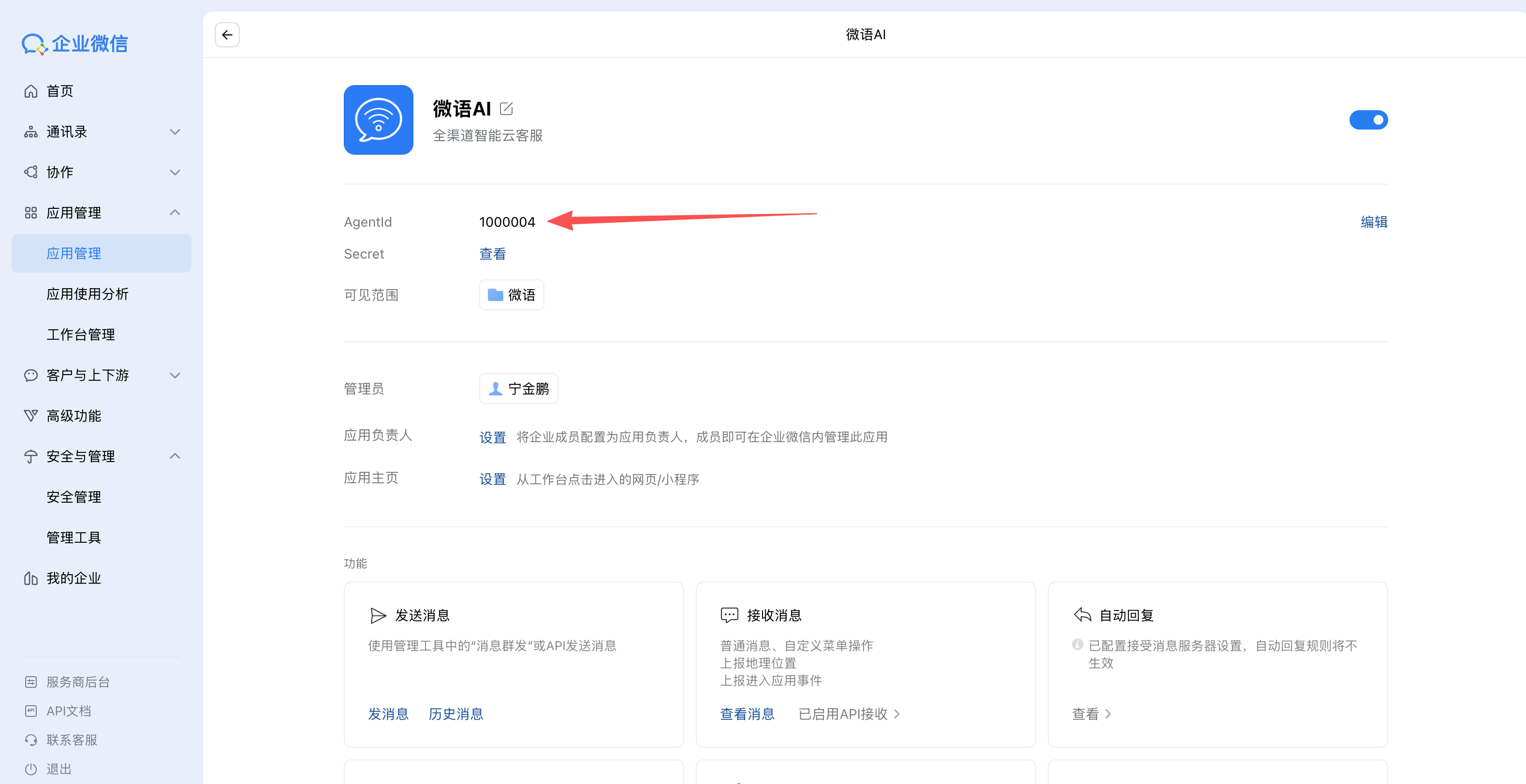This screenshot has width=1526, height=784.
Task: Click the 微语 visibility scope tag
Action: pos(511,295)
